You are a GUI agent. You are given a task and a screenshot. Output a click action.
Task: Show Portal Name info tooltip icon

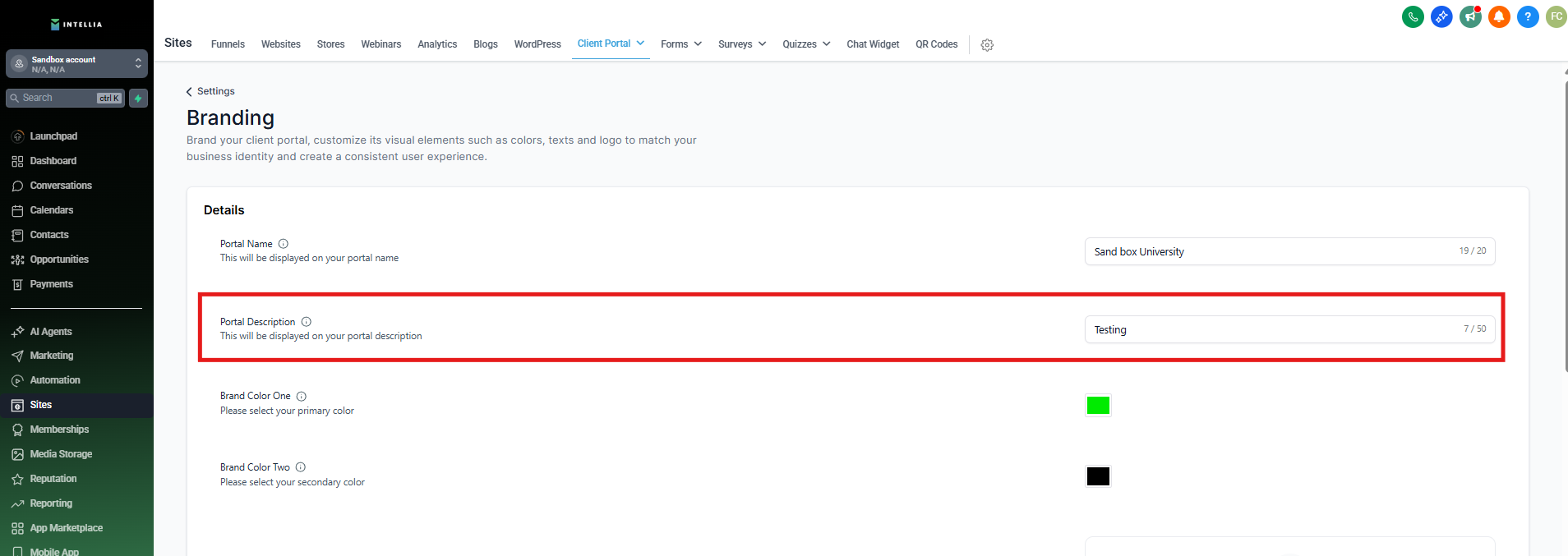(x=284, y=244)
